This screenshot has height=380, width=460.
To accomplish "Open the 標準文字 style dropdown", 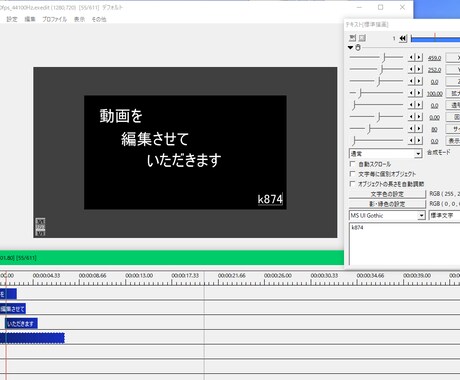I will tap(444, 216).
